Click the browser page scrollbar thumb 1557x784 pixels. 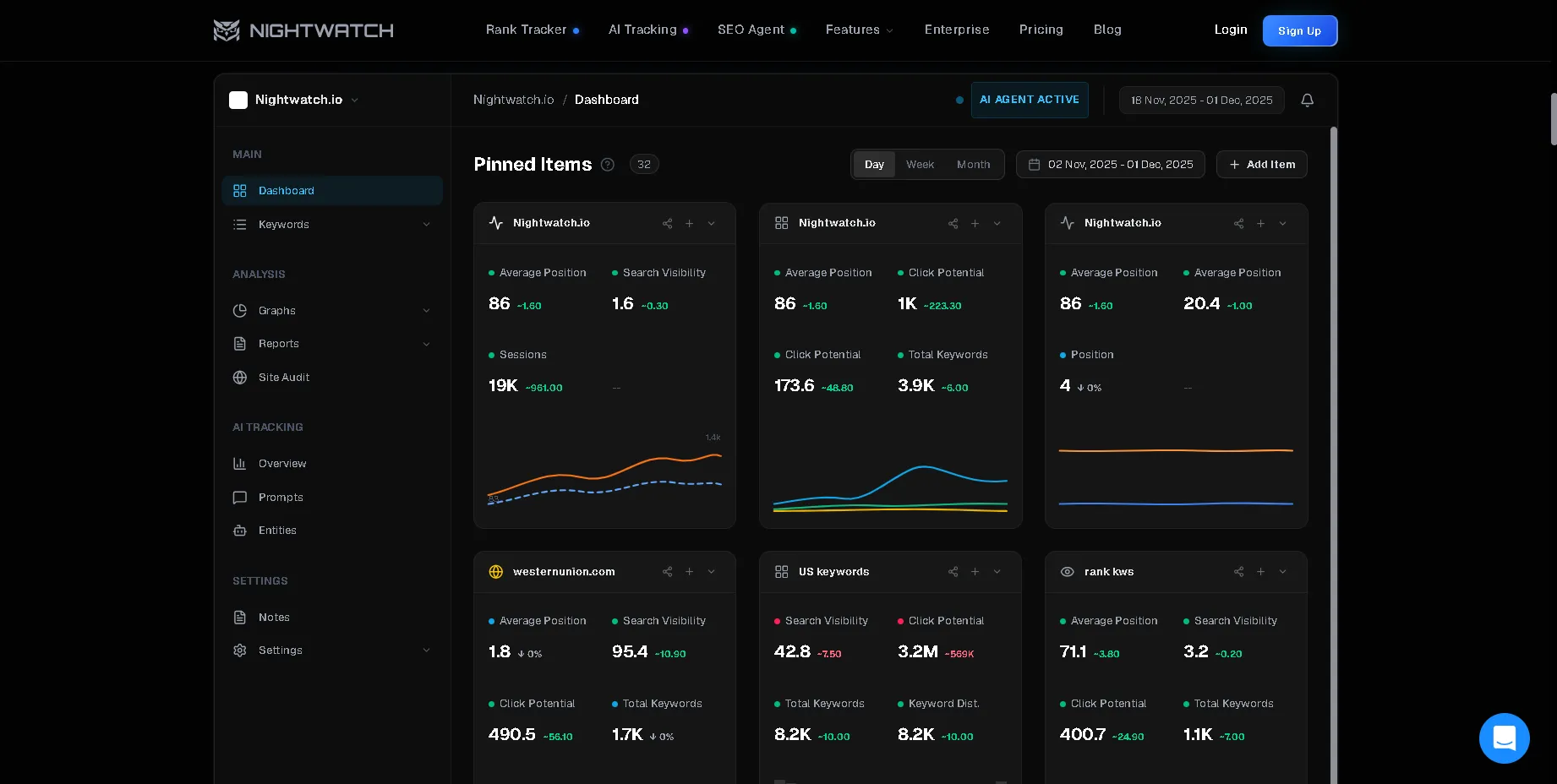click(1554, 119)
